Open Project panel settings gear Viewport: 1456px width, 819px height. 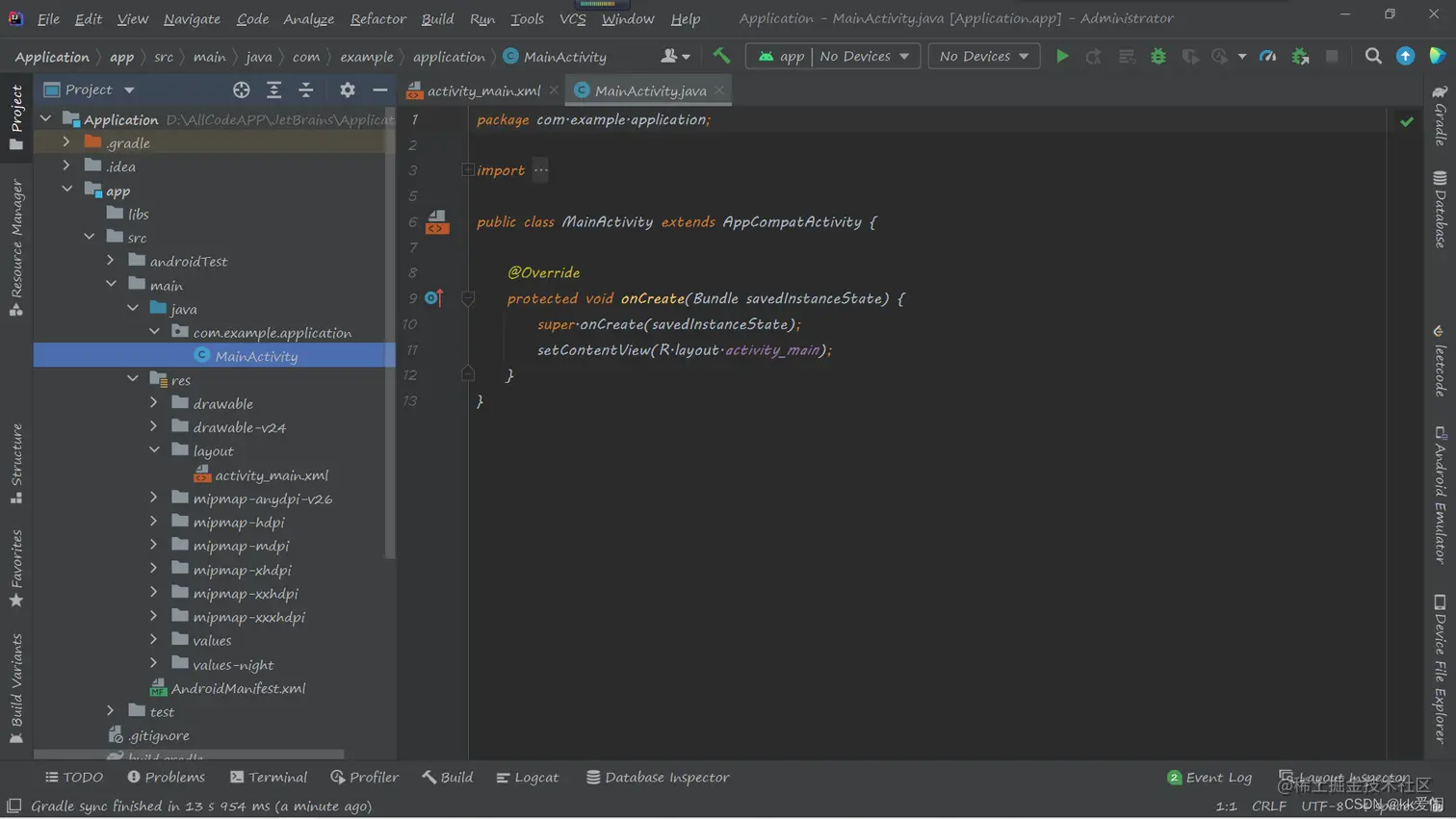pyautogui.click(x=348, y=90)
